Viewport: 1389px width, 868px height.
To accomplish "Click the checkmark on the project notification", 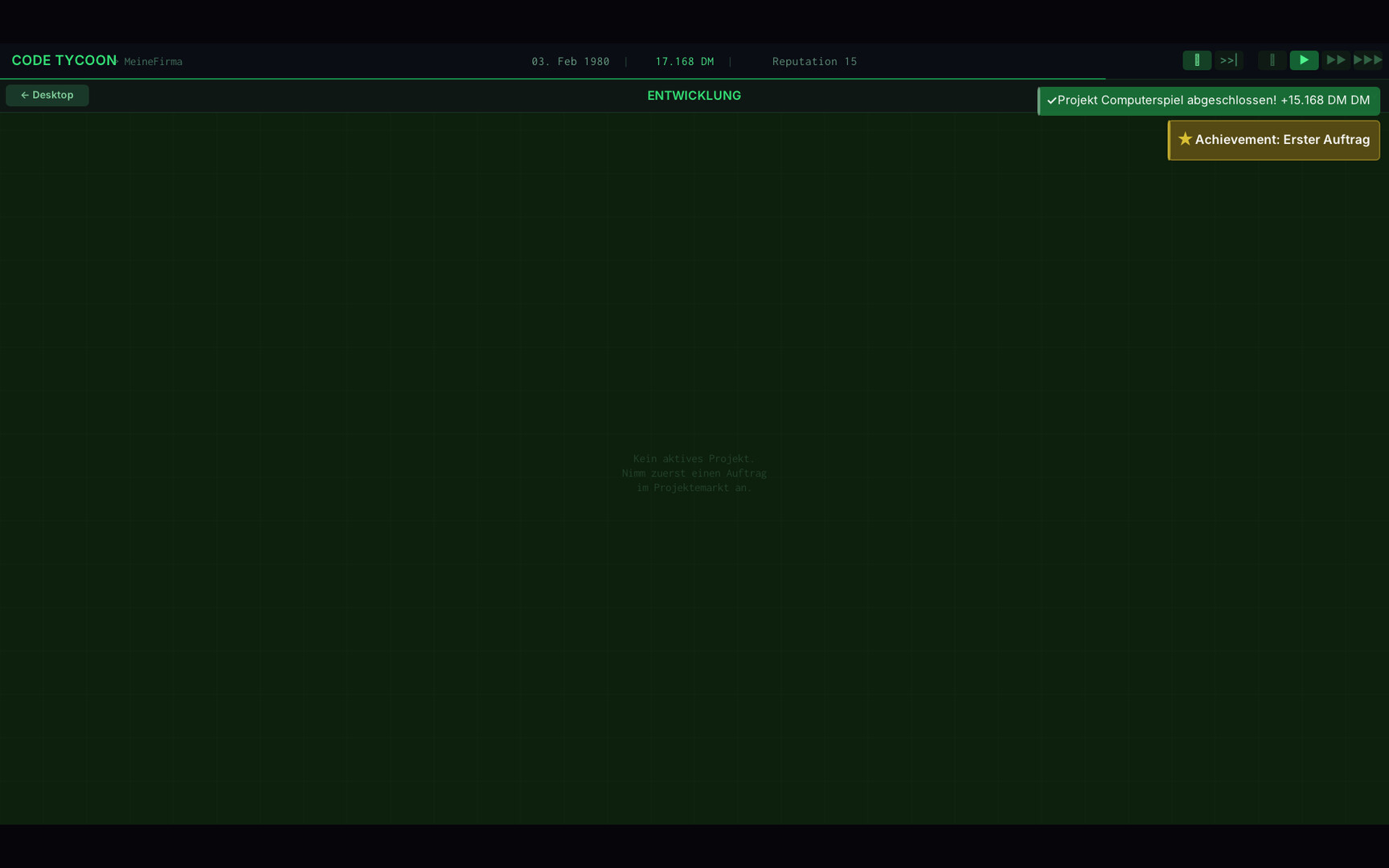I will click(x=1051, y=100).
